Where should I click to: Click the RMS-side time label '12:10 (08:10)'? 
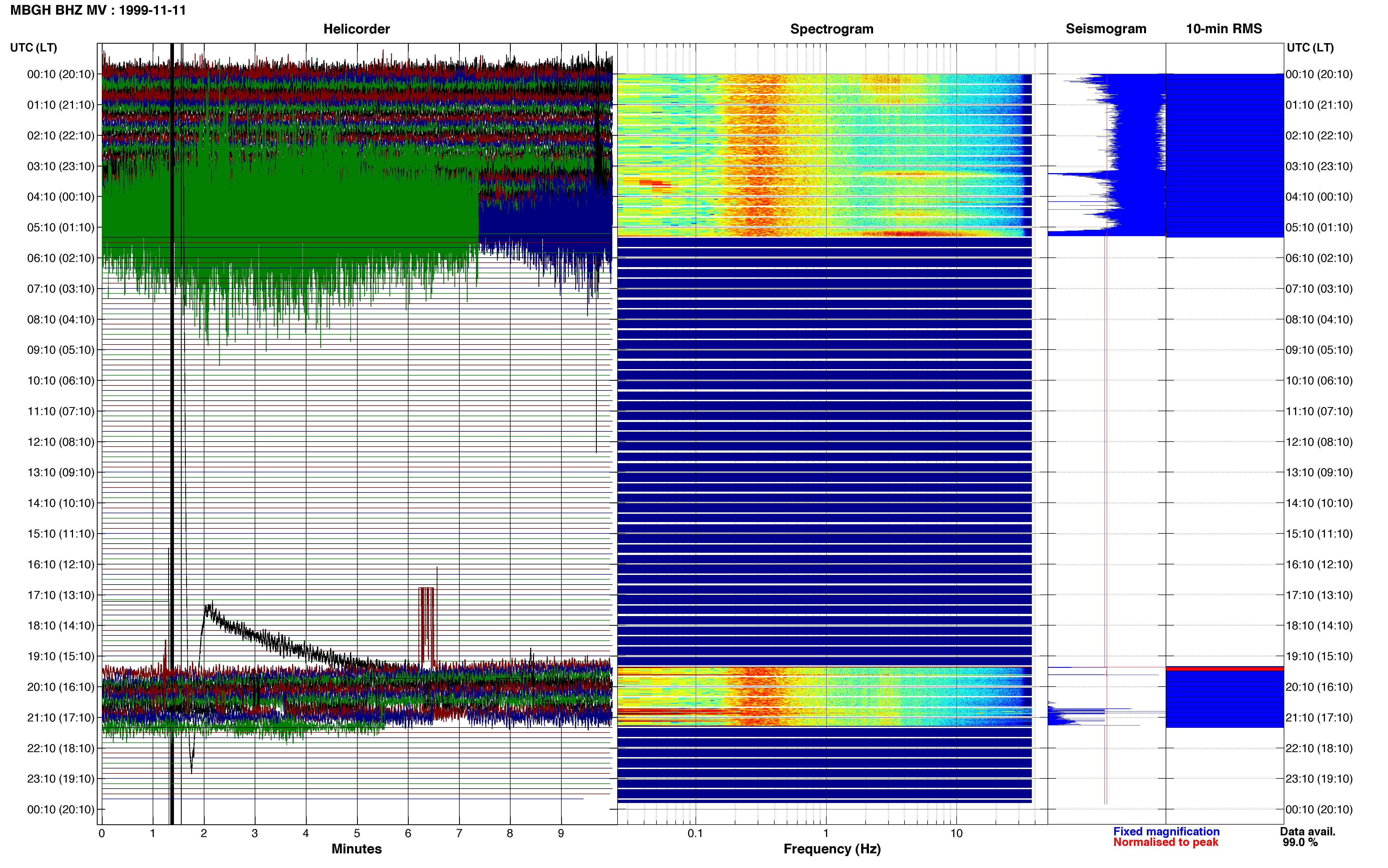[1319, 442]
